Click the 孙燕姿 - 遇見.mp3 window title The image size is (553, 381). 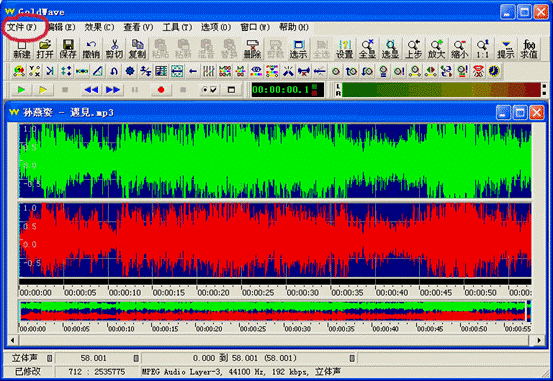(68, 113)
